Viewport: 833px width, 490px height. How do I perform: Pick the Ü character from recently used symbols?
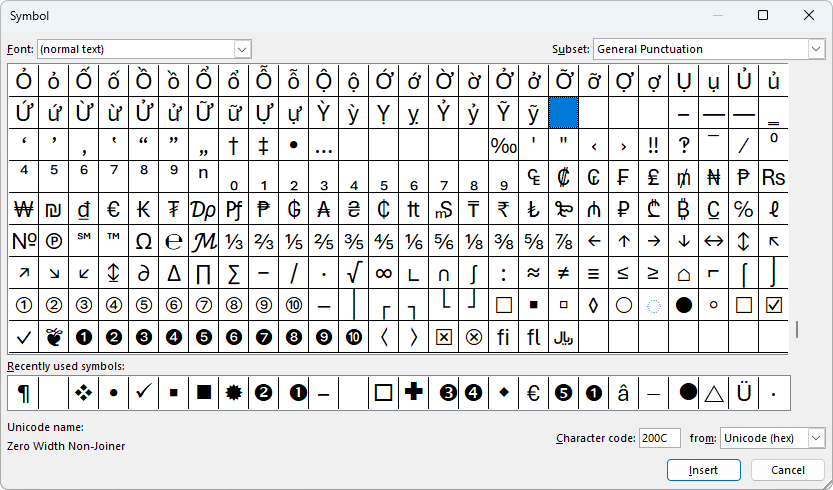tap(744, 393)
